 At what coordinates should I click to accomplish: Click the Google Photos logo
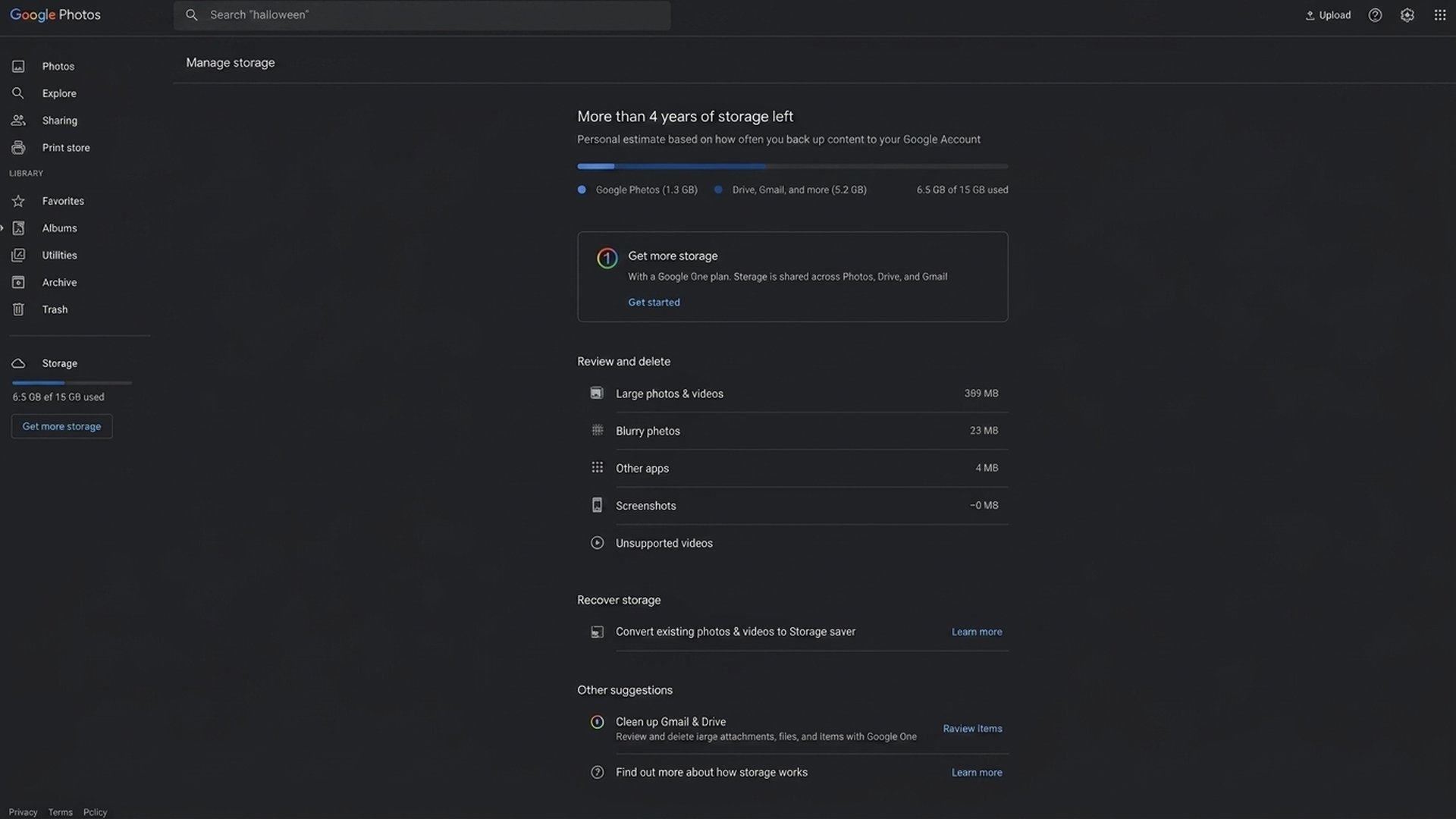[x=55, y=15]
